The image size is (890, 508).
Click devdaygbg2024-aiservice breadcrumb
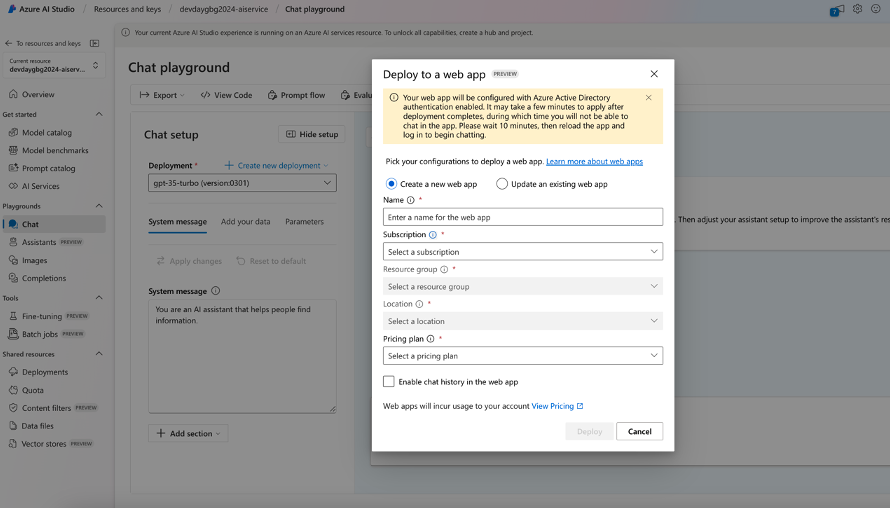(x=224, y=9)
